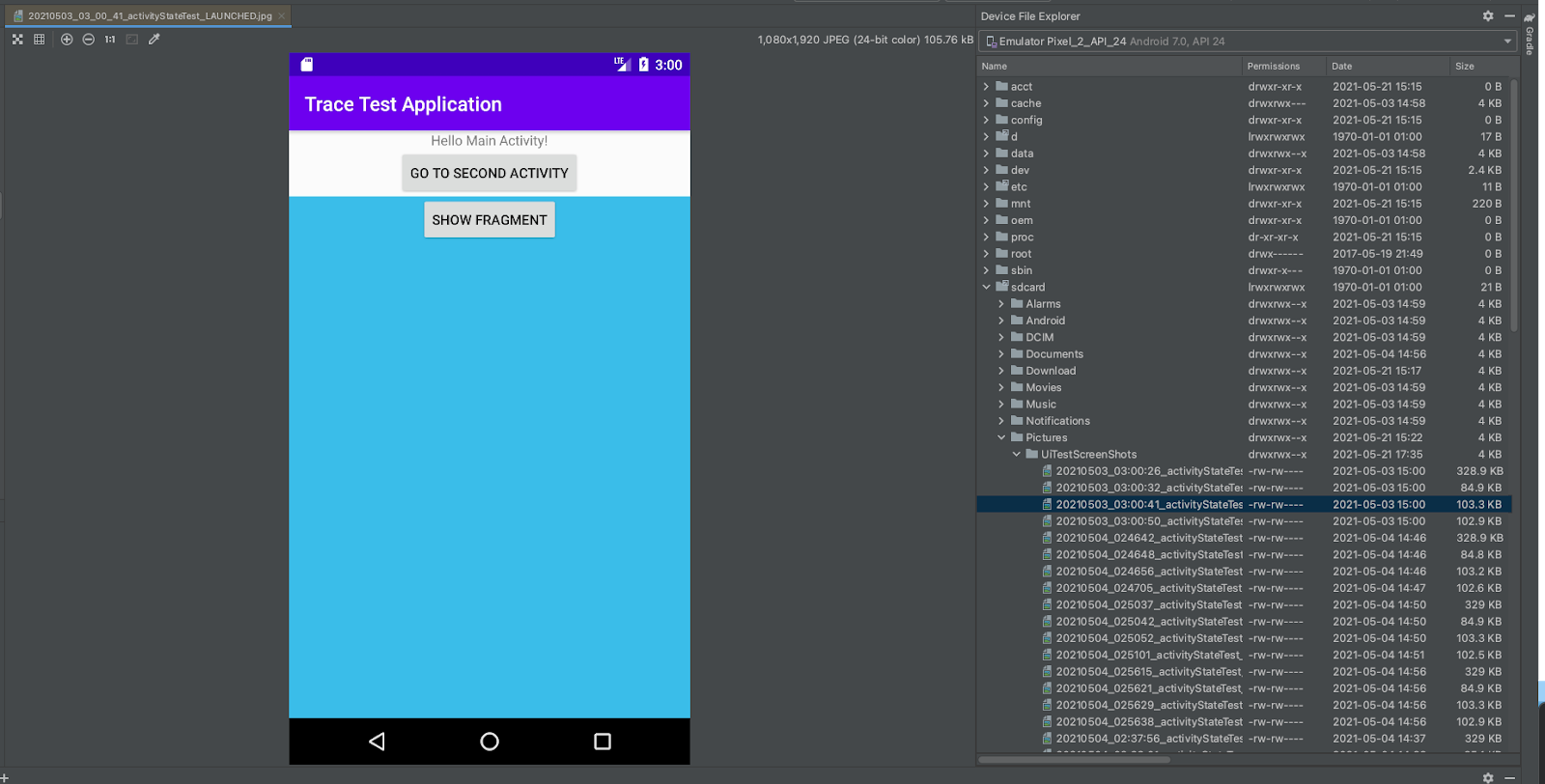Toggle the transparency chessboard icon
This screenshot has height=784, width=1545.
tap(17, 40)
